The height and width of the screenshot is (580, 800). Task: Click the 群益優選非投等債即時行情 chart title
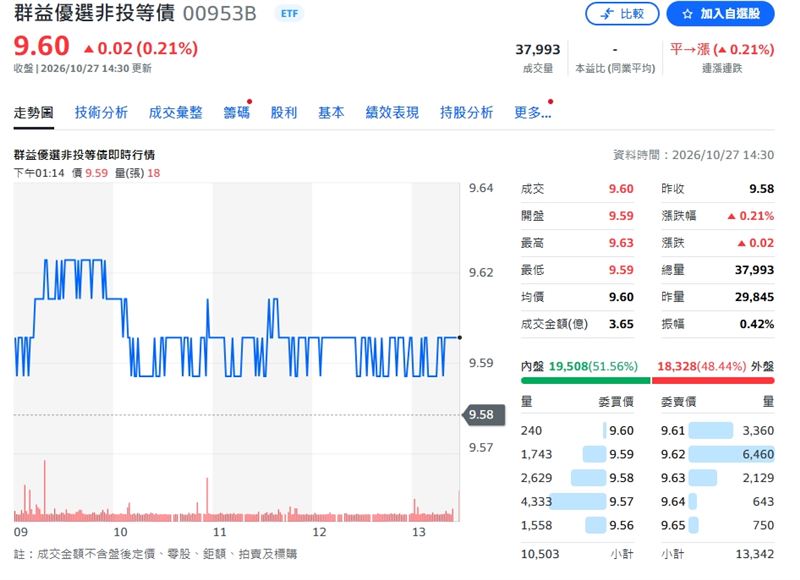(x=84, y=155)
